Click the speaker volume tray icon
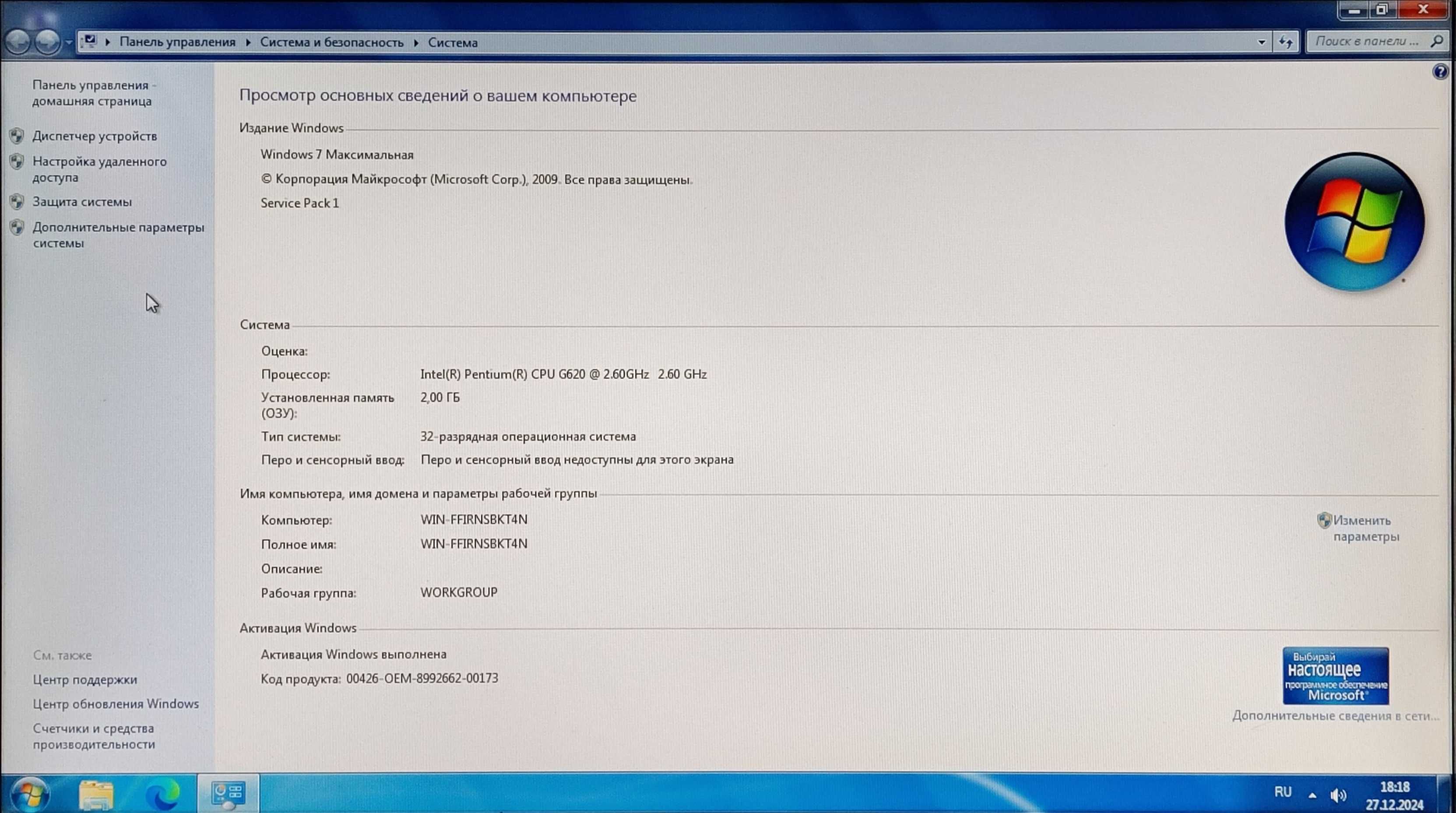 click(x=1338, y=795)
